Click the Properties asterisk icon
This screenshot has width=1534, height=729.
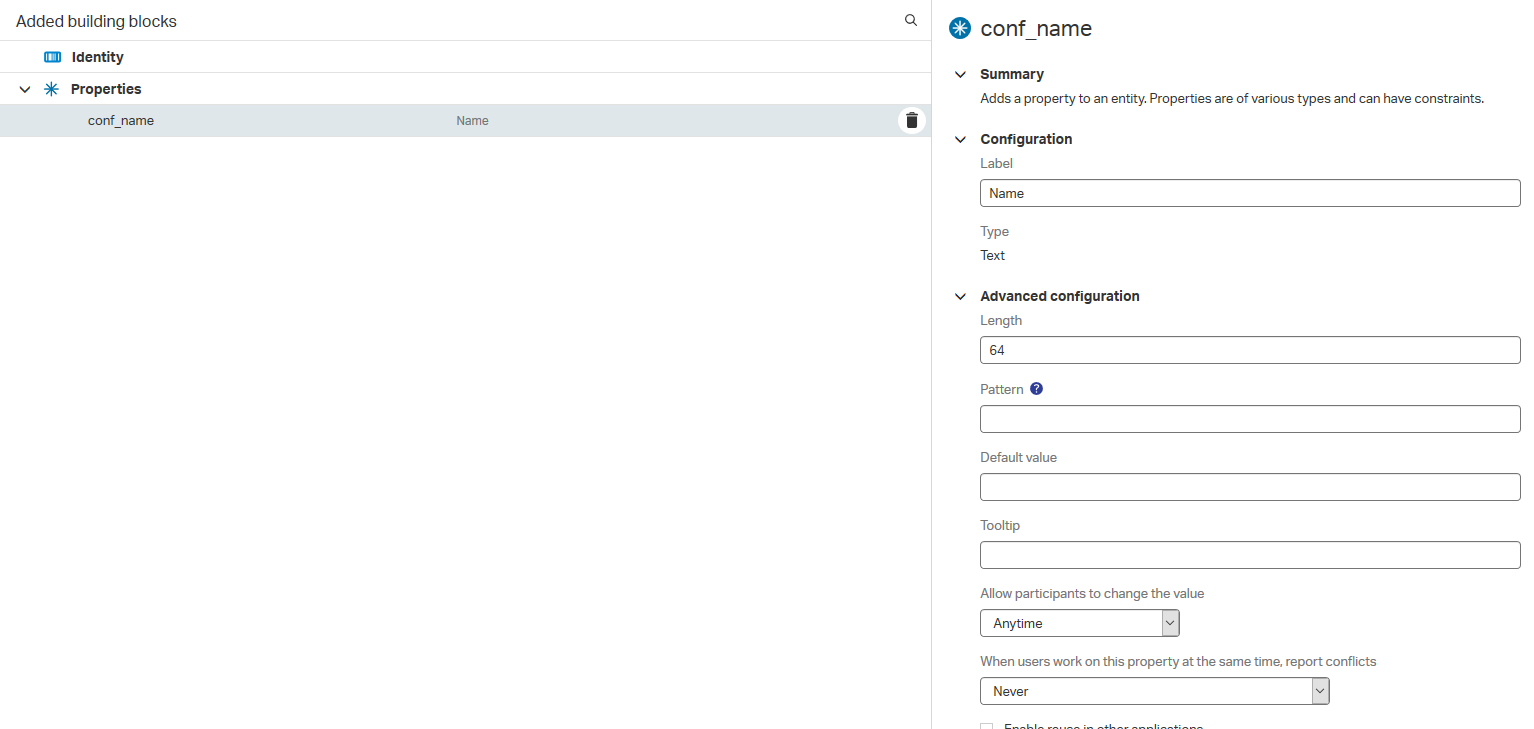click(x=51, y=89)
